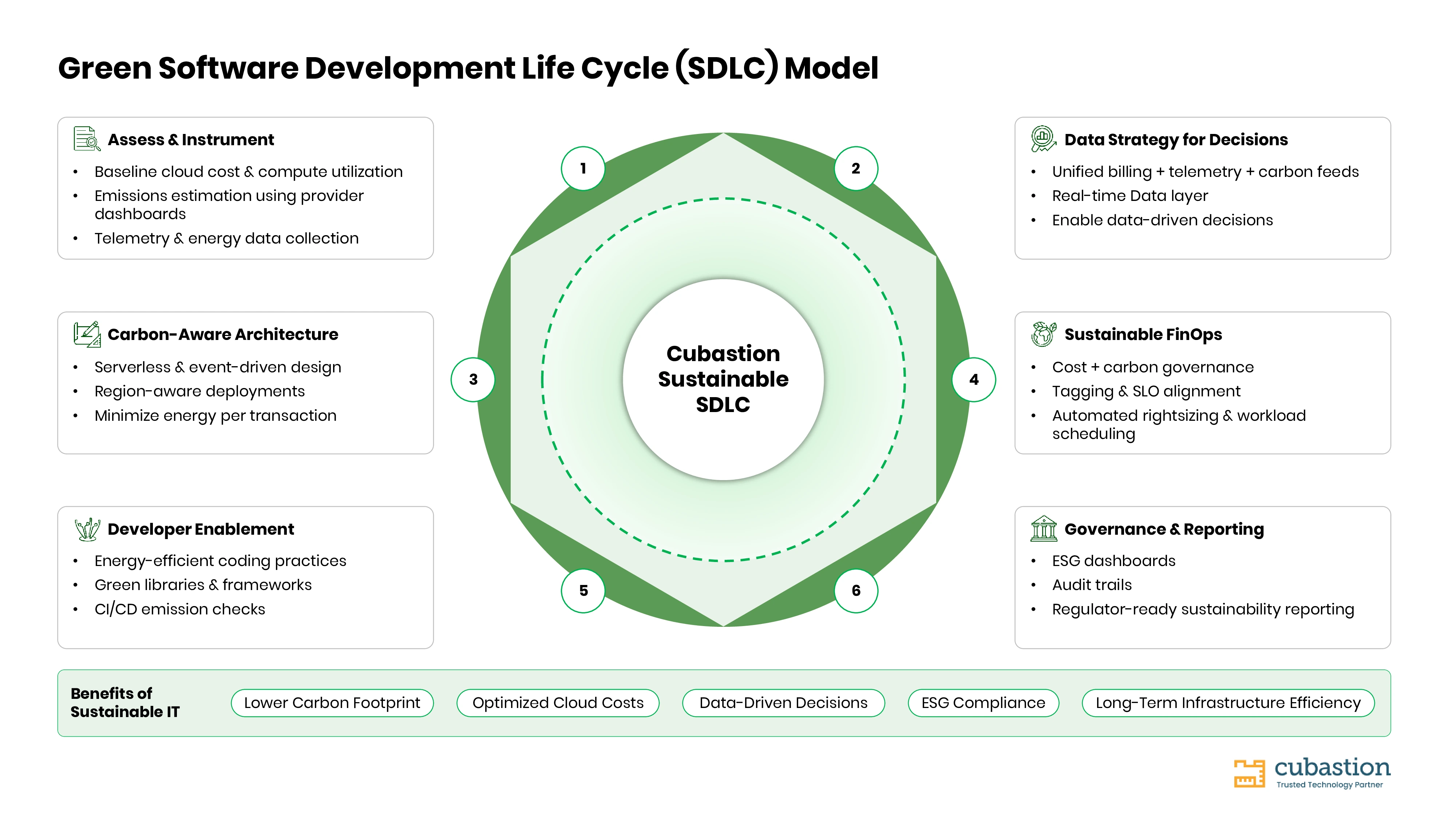
Task: Click the Governance & Reporting building icon
Action: point(1043,529)
